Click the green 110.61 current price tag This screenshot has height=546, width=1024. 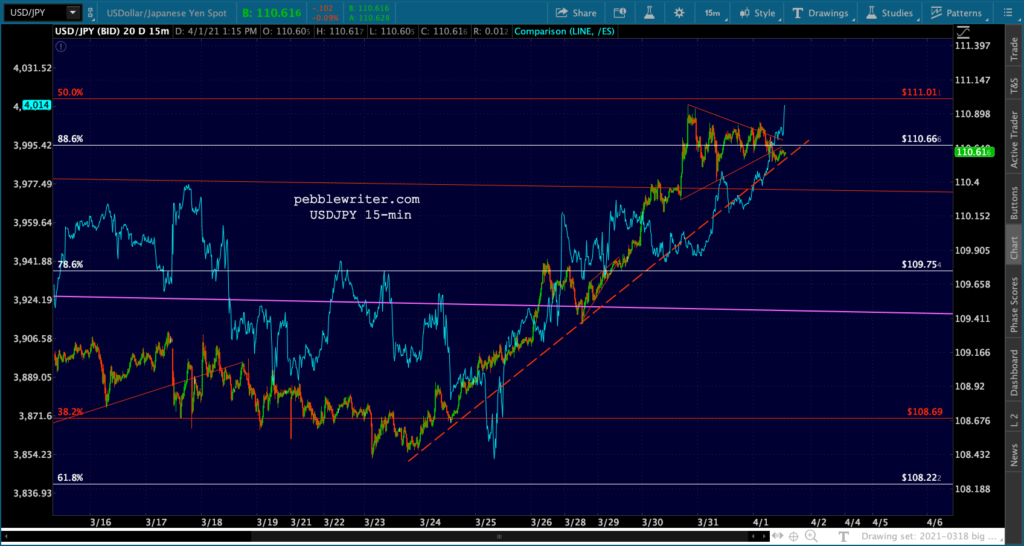[974, 152]
